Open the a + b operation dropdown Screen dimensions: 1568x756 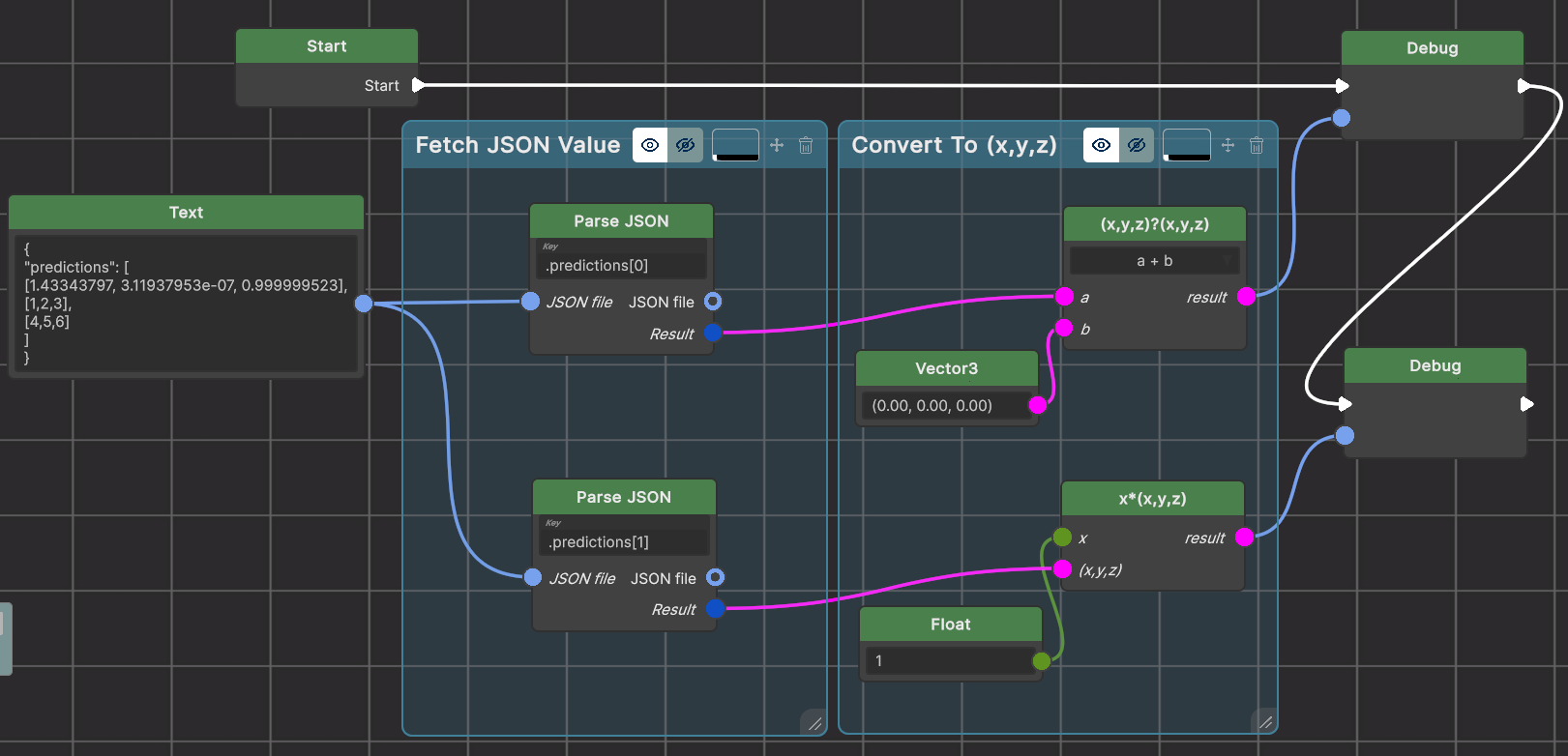(x=1154, y=261)
